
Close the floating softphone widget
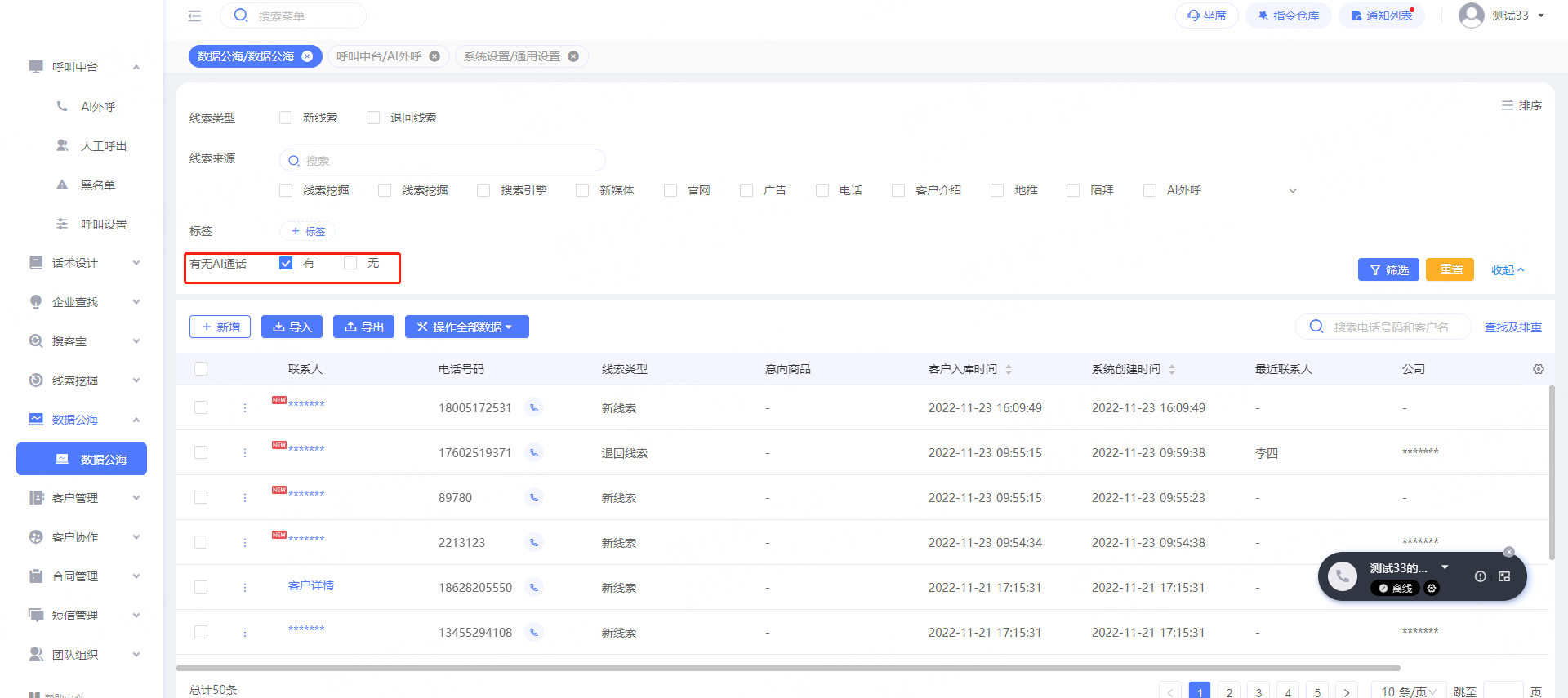(1509, 552)
